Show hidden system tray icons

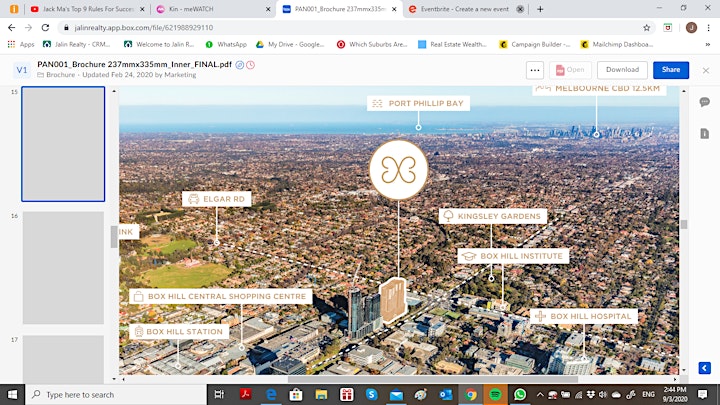tap(540, 394)
